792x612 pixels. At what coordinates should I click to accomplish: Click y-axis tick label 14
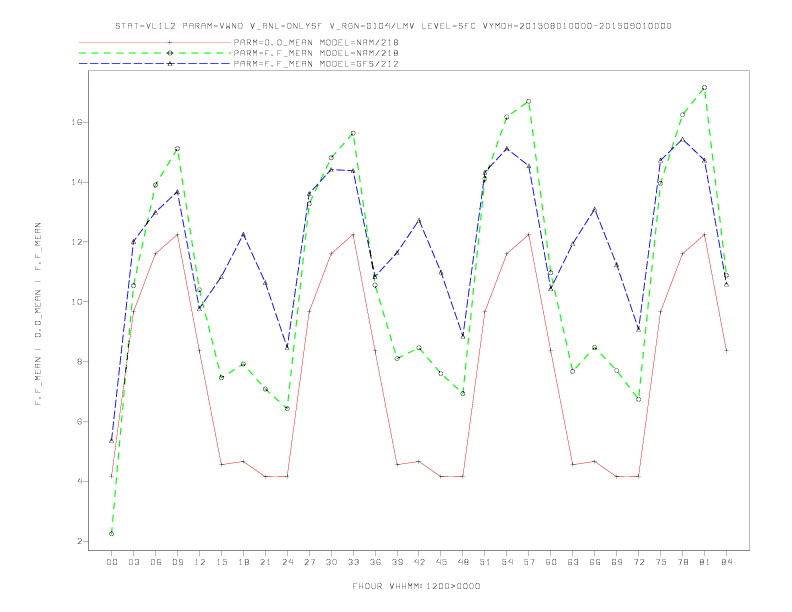(76, 182)
